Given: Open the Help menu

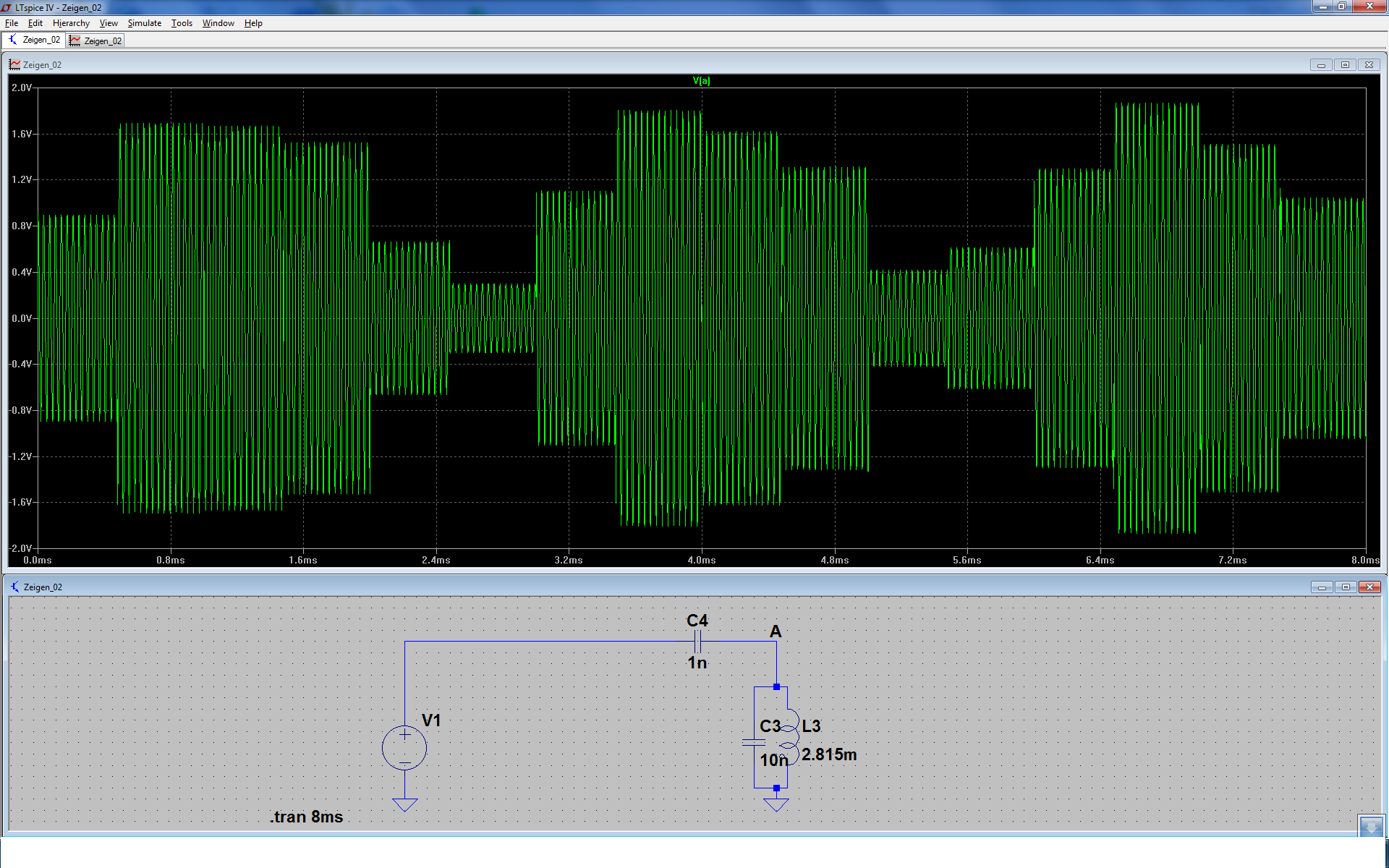Looking at the screenshot, I should (253, 23).
